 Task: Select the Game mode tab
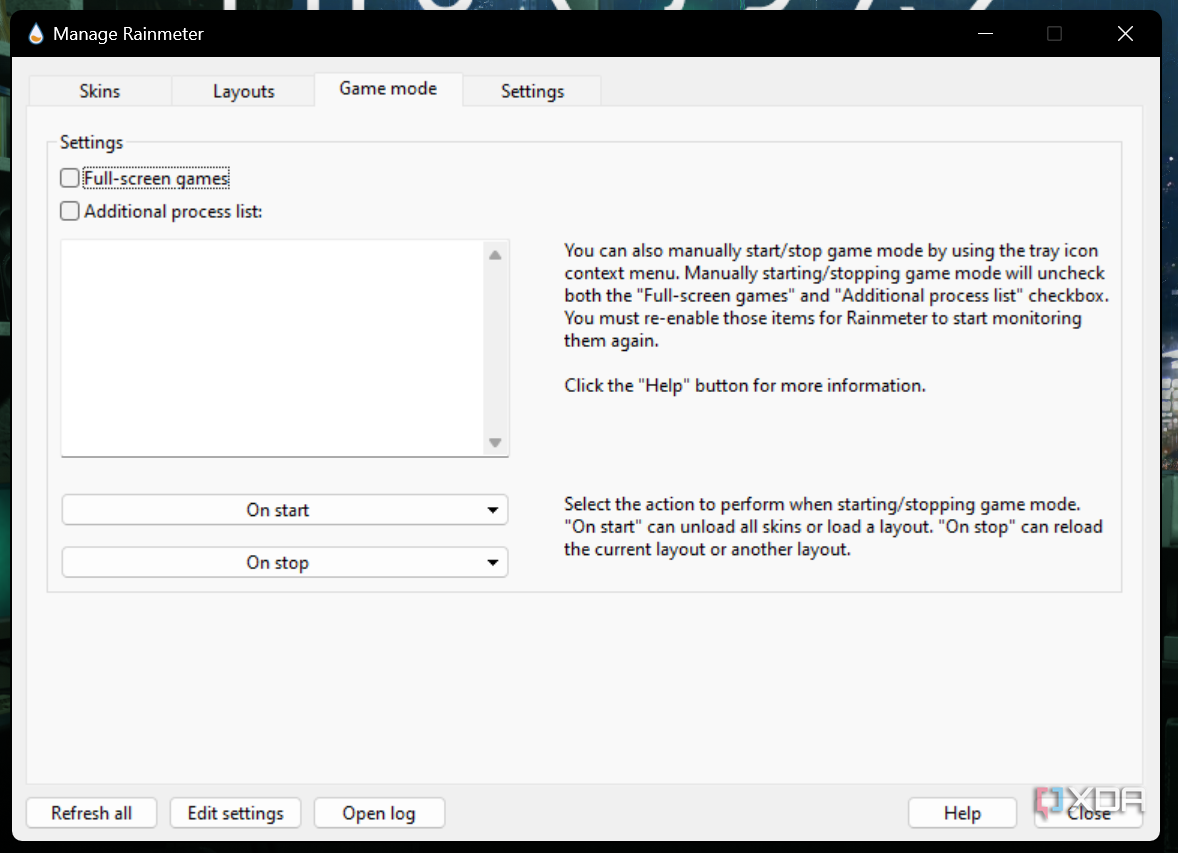coord(388,89)
